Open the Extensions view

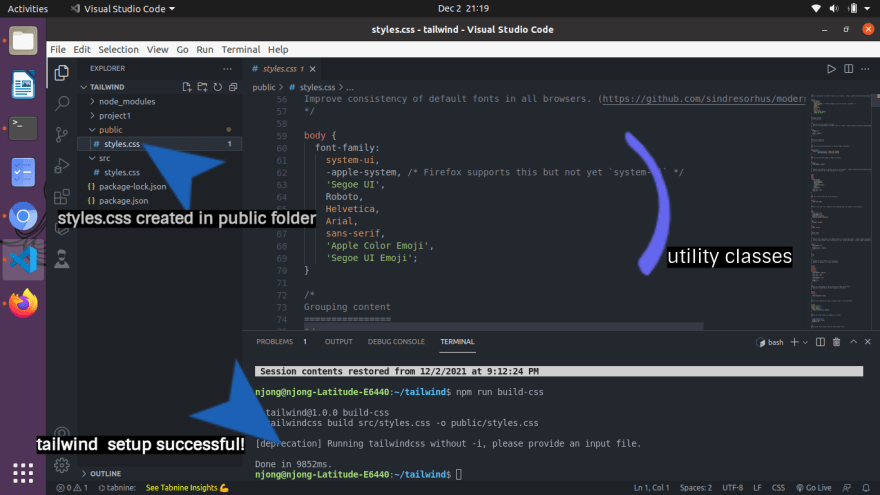[x=62, y=196]
